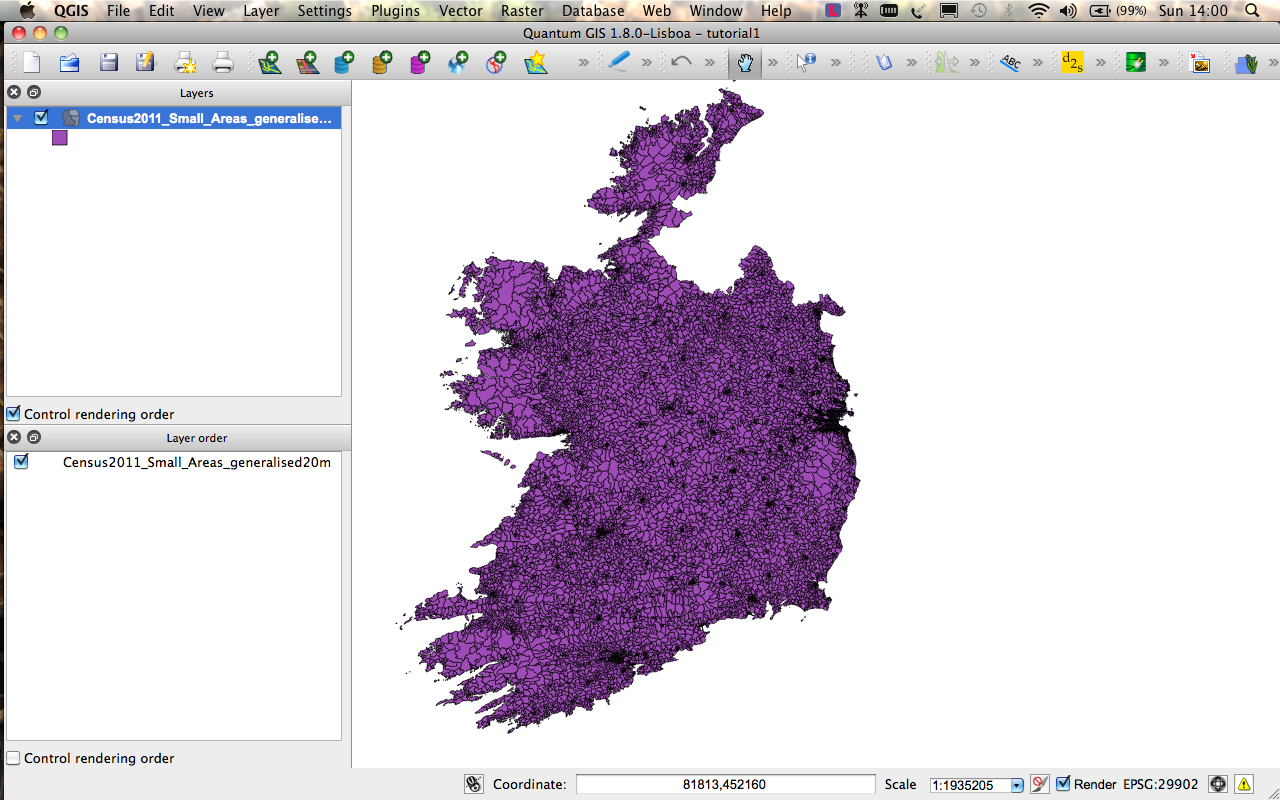This screenshot has height=800, width=1280.
Task: Open the Plugins menu
Action: point(395,11)
